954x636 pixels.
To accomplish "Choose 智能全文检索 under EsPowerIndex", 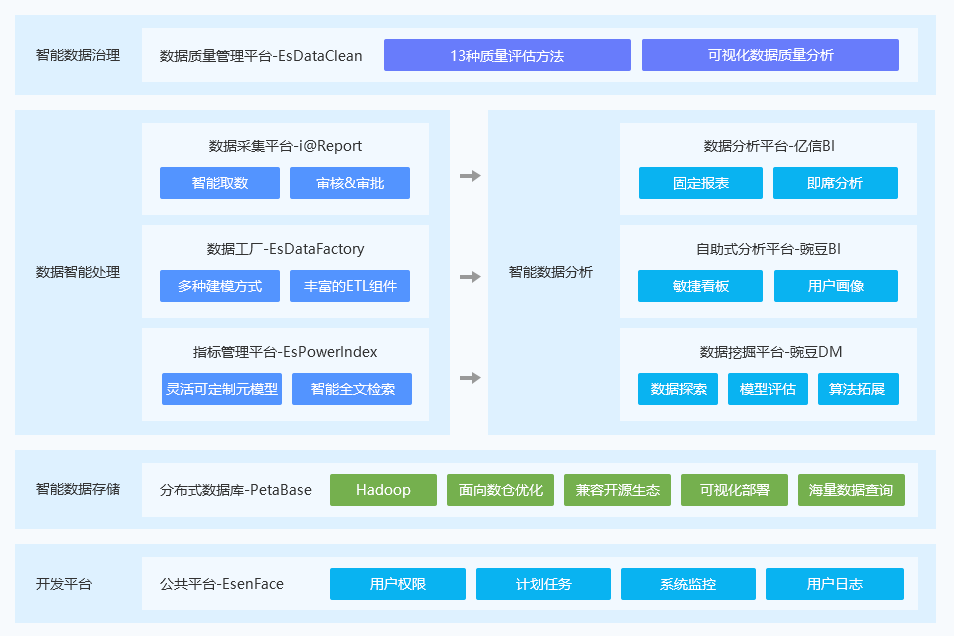I will click(x=352, y=389).
